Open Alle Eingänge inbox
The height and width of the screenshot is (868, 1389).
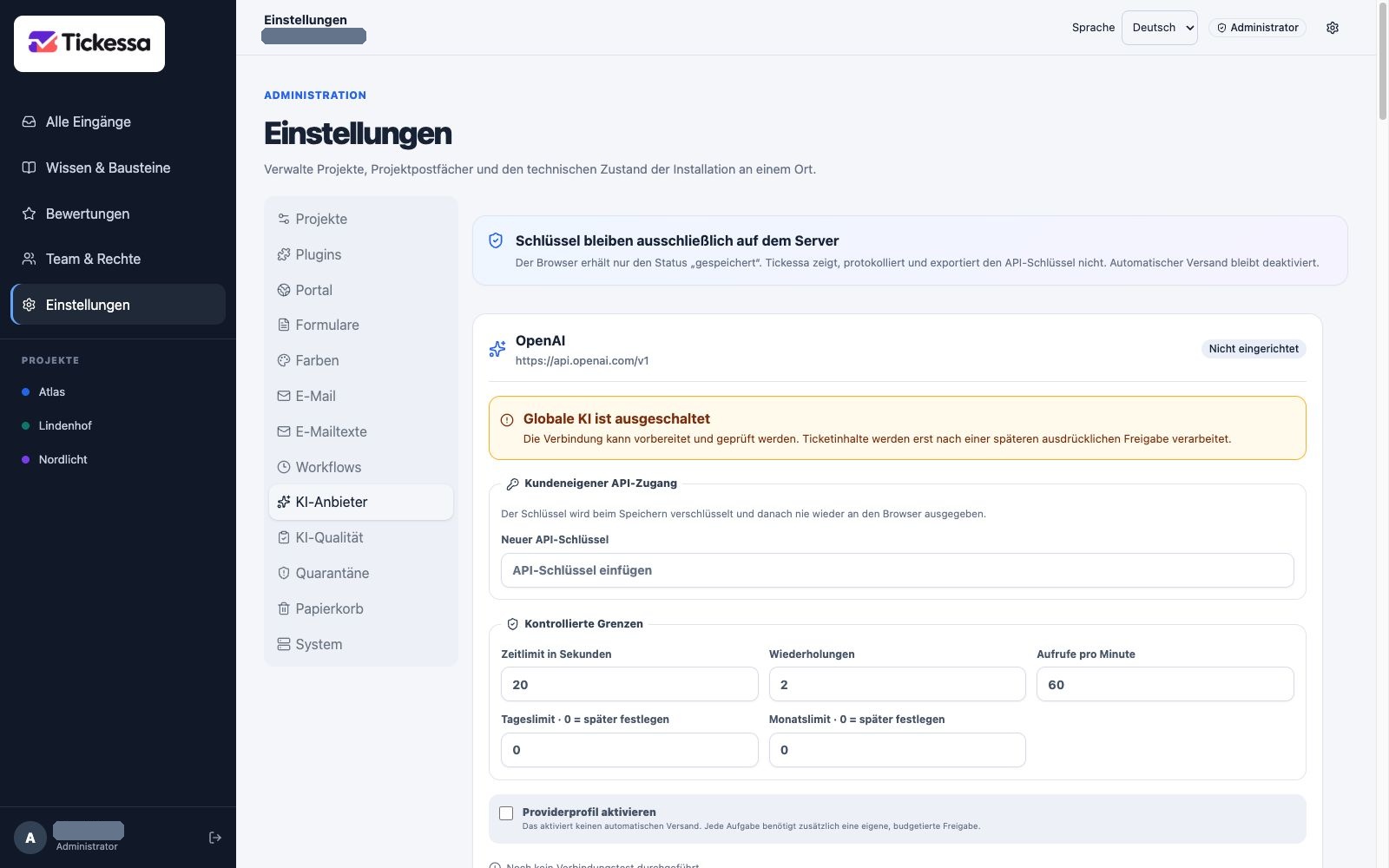pos(118,122)
